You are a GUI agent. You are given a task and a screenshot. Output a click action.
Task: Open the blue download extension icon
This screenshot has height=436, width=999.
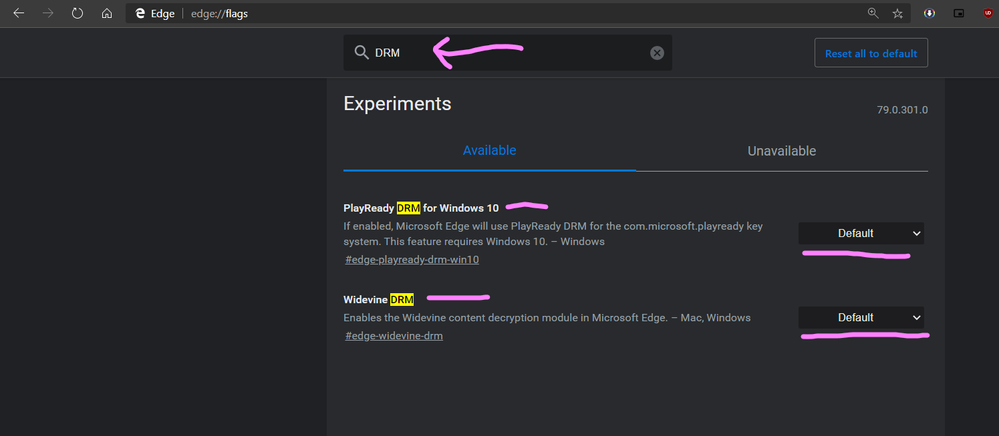[930, 13]
